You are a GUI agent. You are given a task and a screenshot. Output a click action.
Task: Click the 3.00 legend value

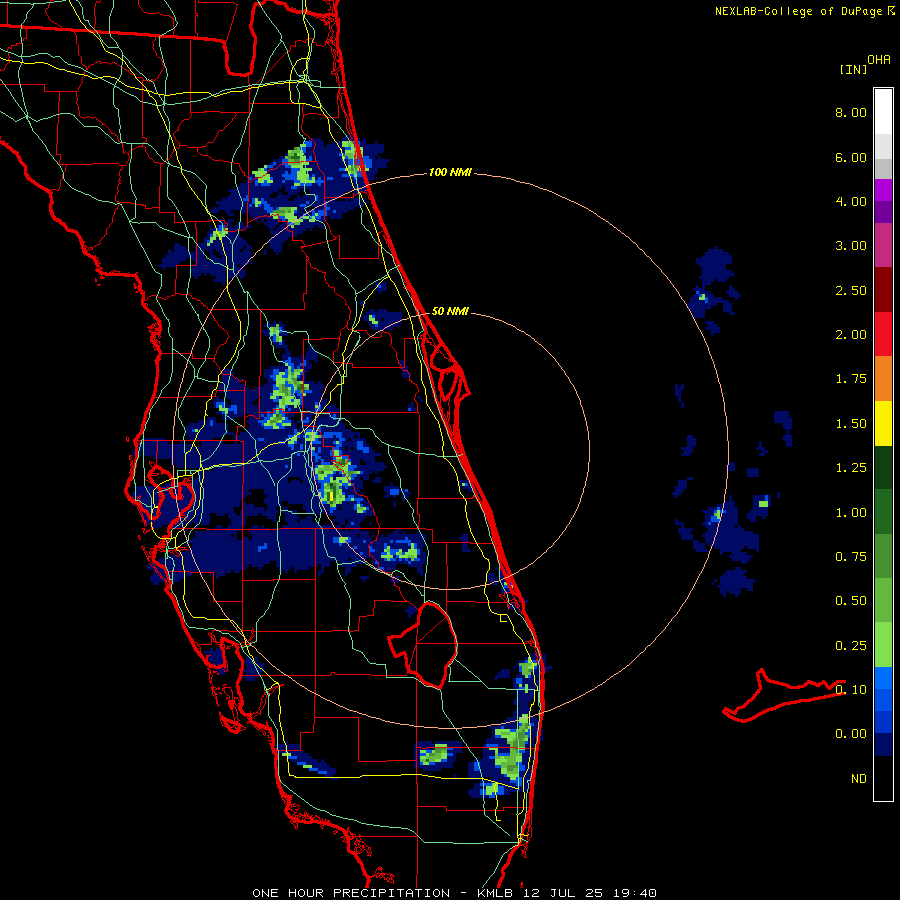pyautogui.click(x=851, y=246)
